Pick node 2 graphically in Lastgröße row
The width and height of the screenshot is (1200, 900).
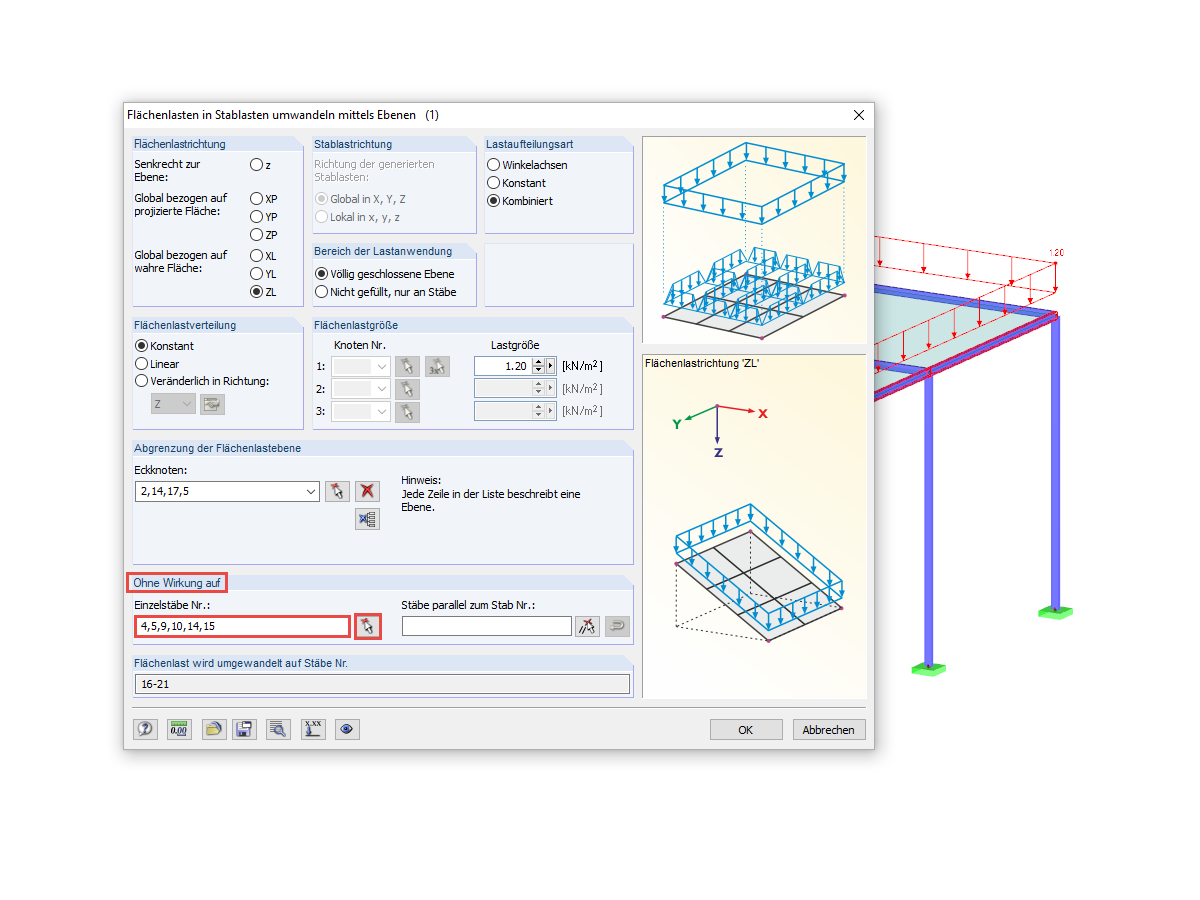click(407, 389)
